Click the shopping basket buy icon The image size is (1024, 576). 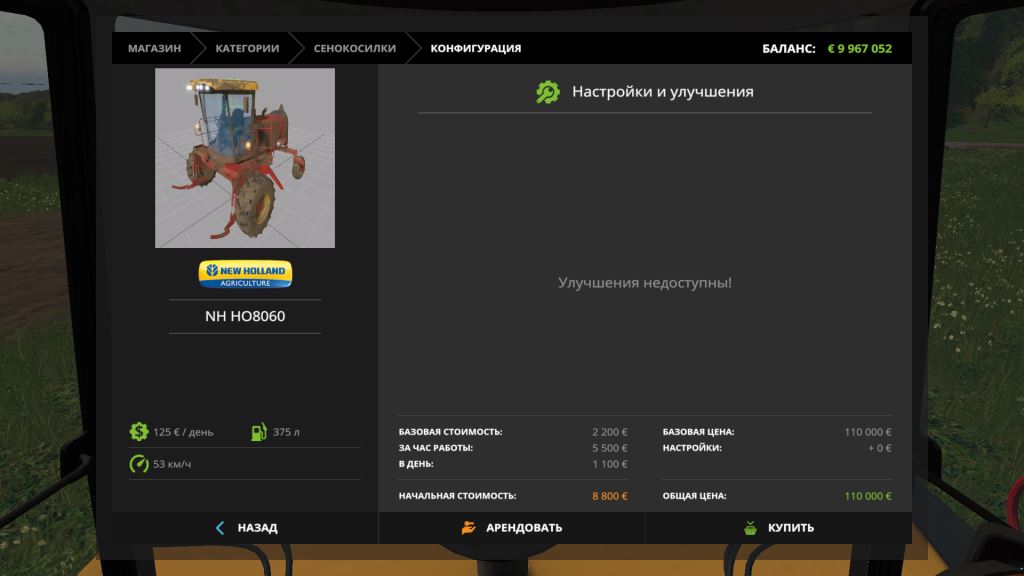pos(751,528)
